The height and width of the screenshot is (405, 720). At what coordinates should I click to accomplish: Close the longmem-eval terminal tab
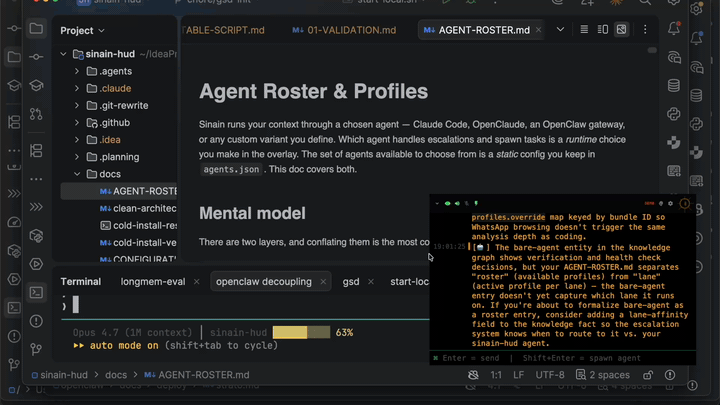tap(197, 281)
